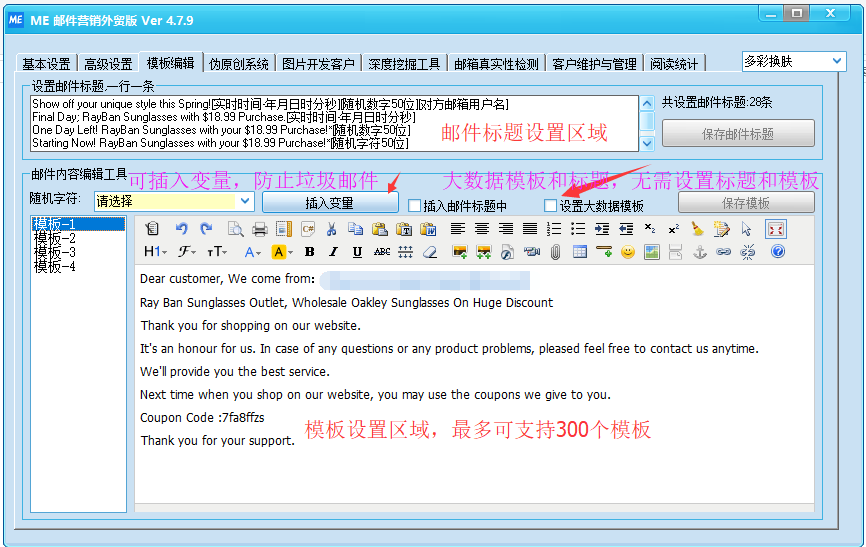Apply subscript formatting
866x547 pixels.
coord(650,229)
